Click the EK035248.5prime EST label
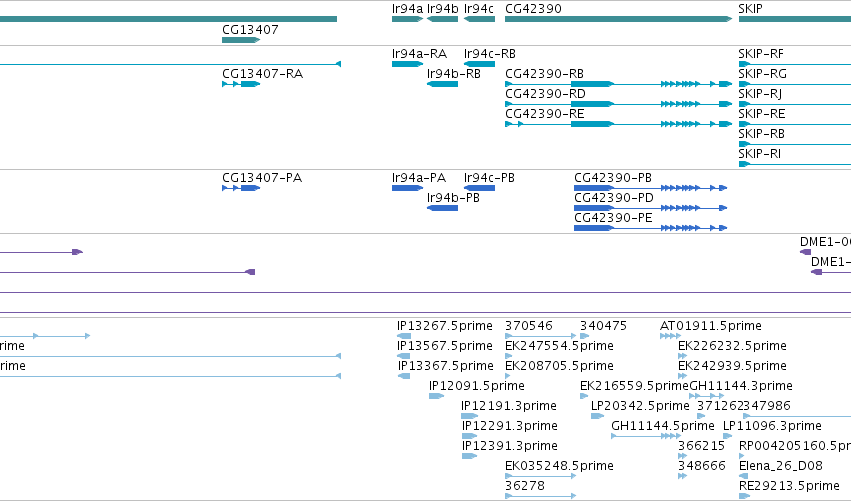 tap(559, 467)
